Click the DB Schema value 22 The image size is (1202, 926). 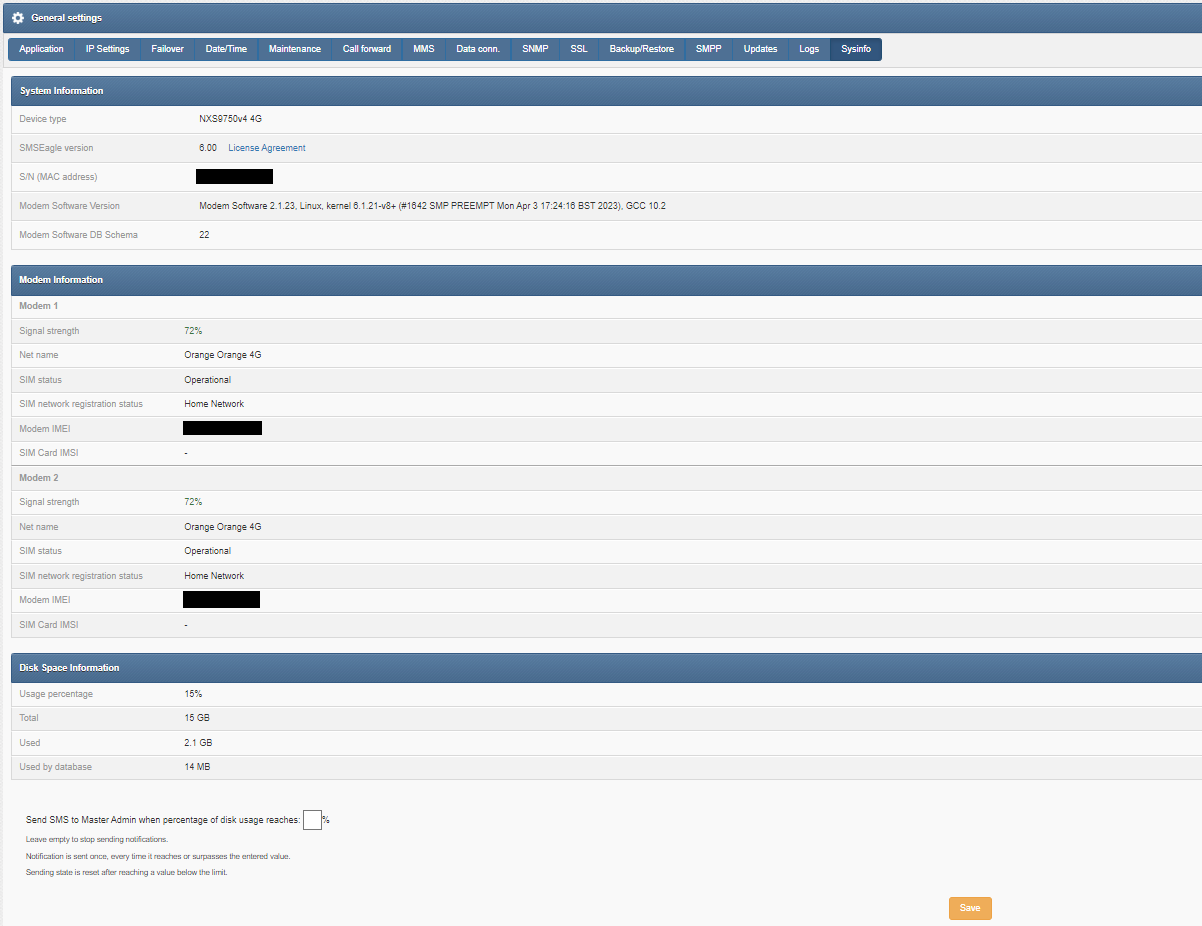[x=204, y=235]
